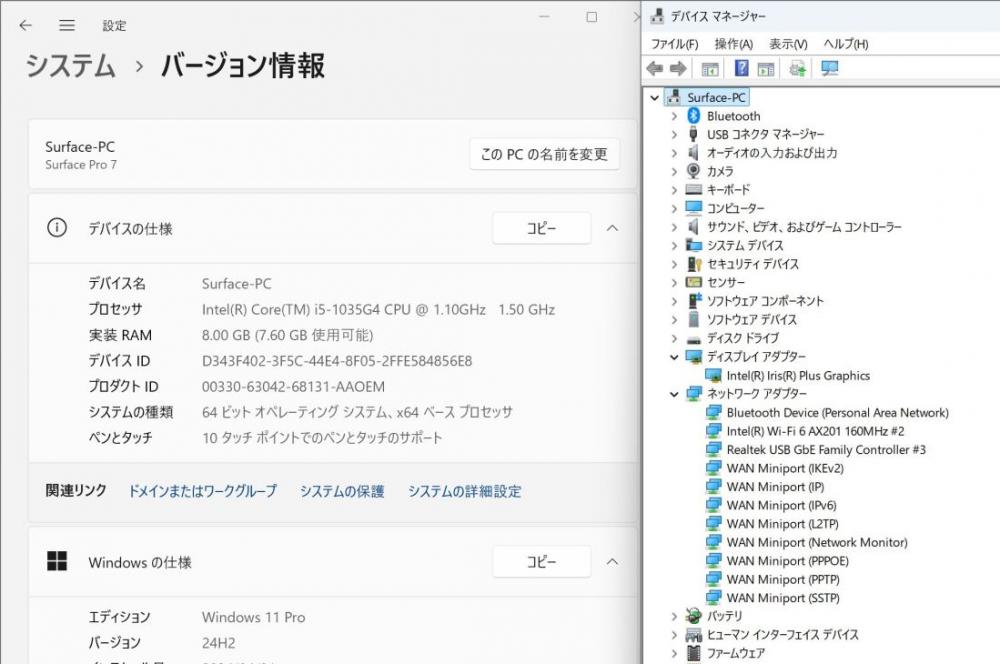1000x664 pixels.
Task: Collapse the ネットワーク アダプター node
Action: pos(674,394)
